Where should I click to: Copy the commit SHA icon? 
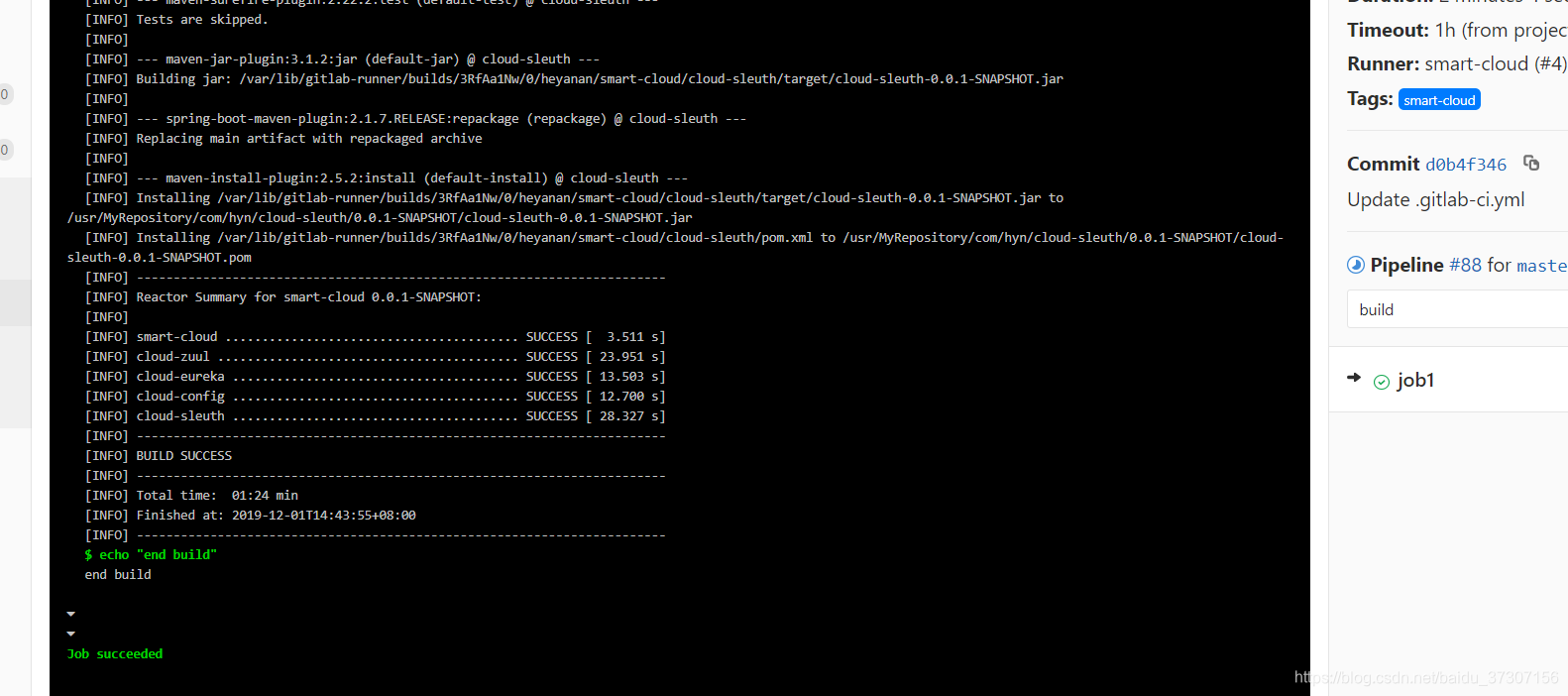[1531, 163]
